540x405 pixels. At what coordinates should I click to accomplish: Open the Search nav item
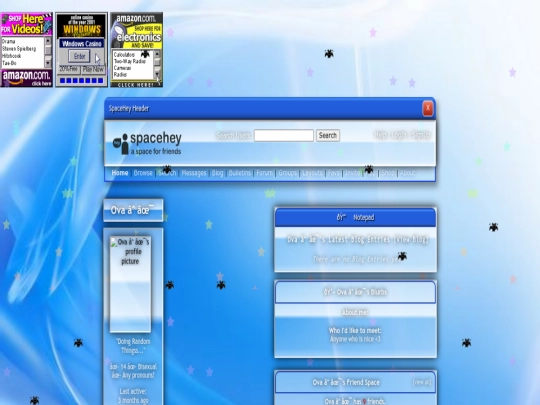[167, 173]
